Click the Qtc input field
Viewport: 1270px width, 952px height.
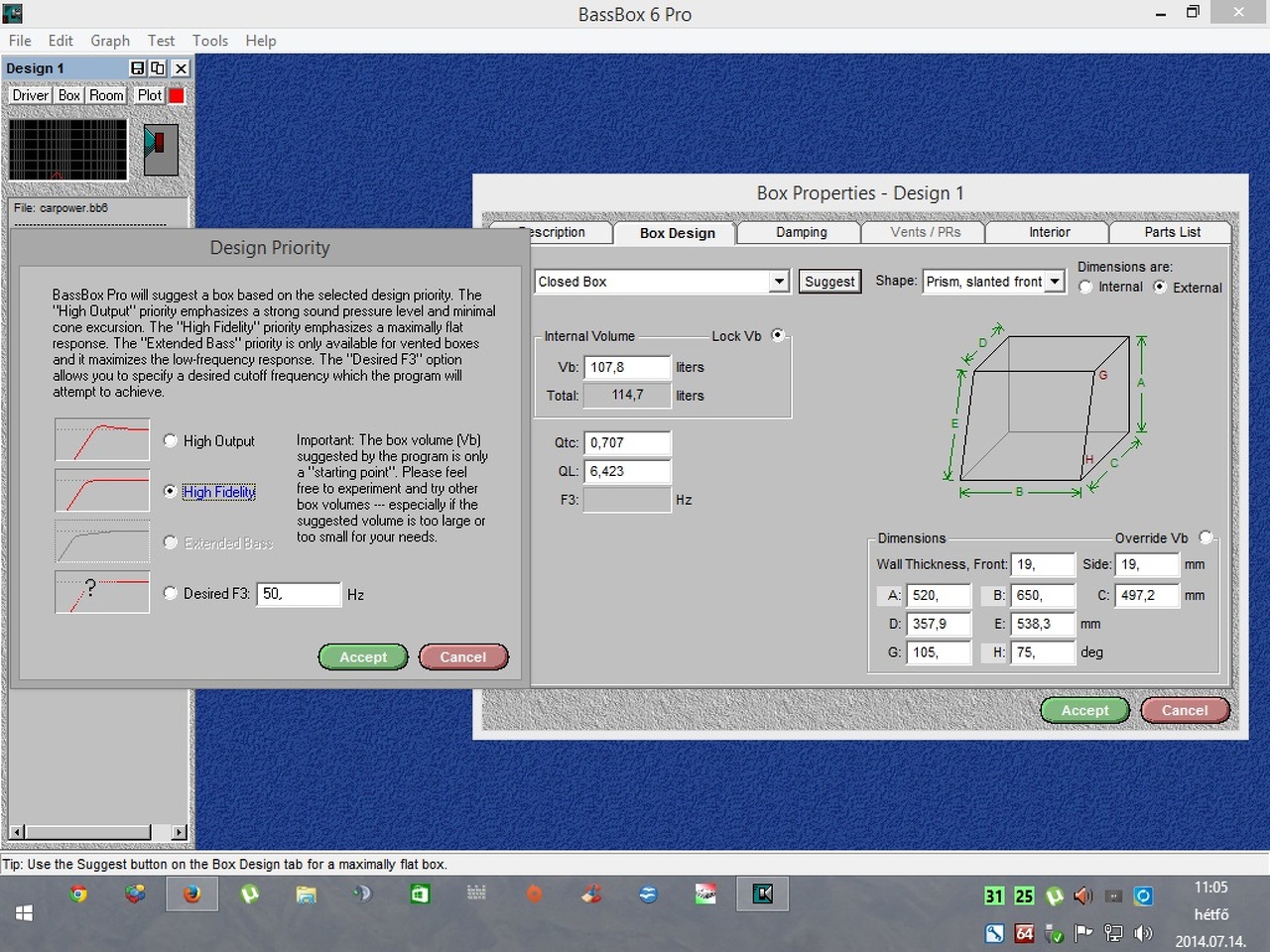tap(627, 443)
